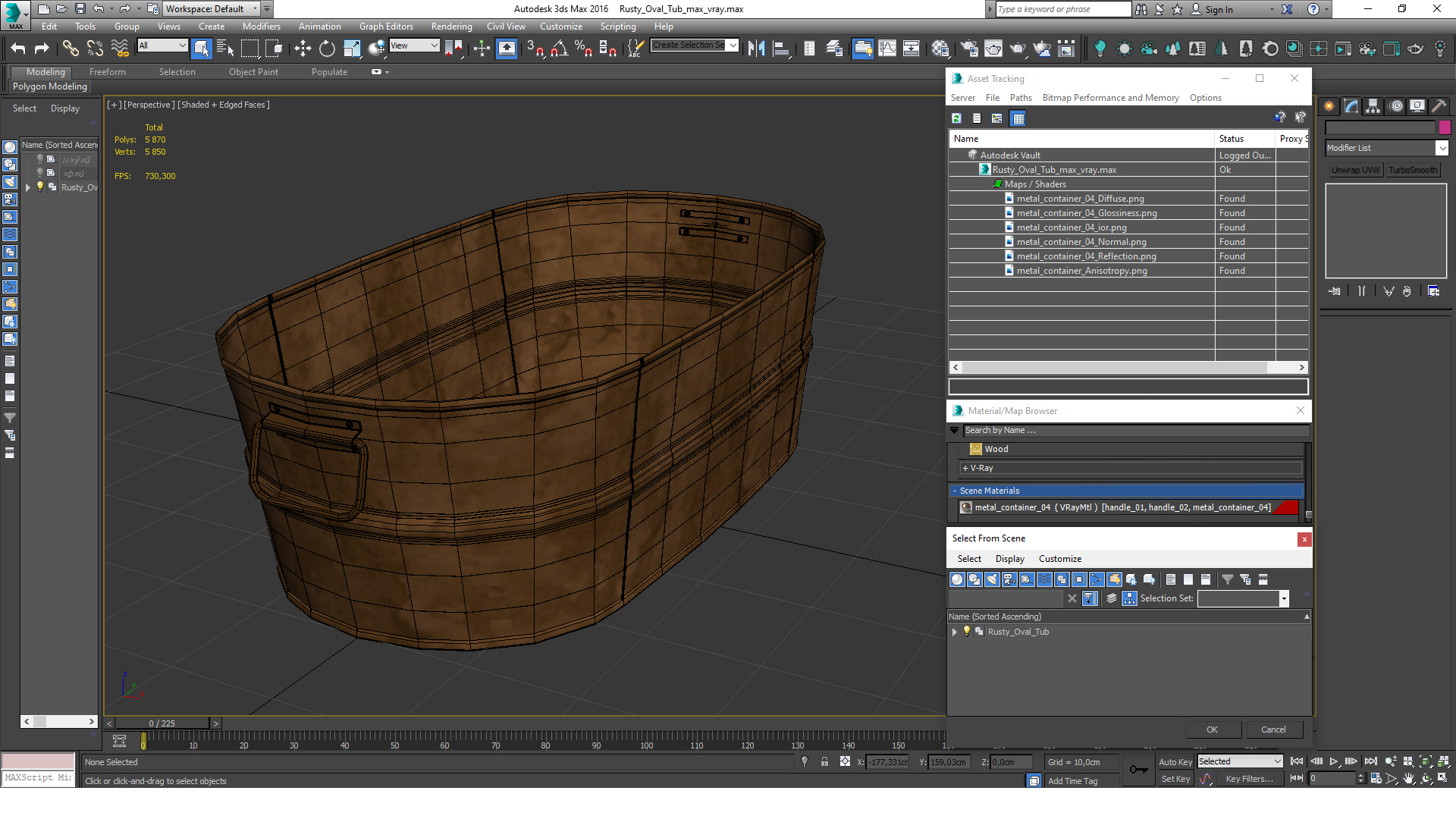
Task: Toggle visibility bulb of Rusty_Oval_Tub in Select From Scene
Action: [x=967, y=631]
